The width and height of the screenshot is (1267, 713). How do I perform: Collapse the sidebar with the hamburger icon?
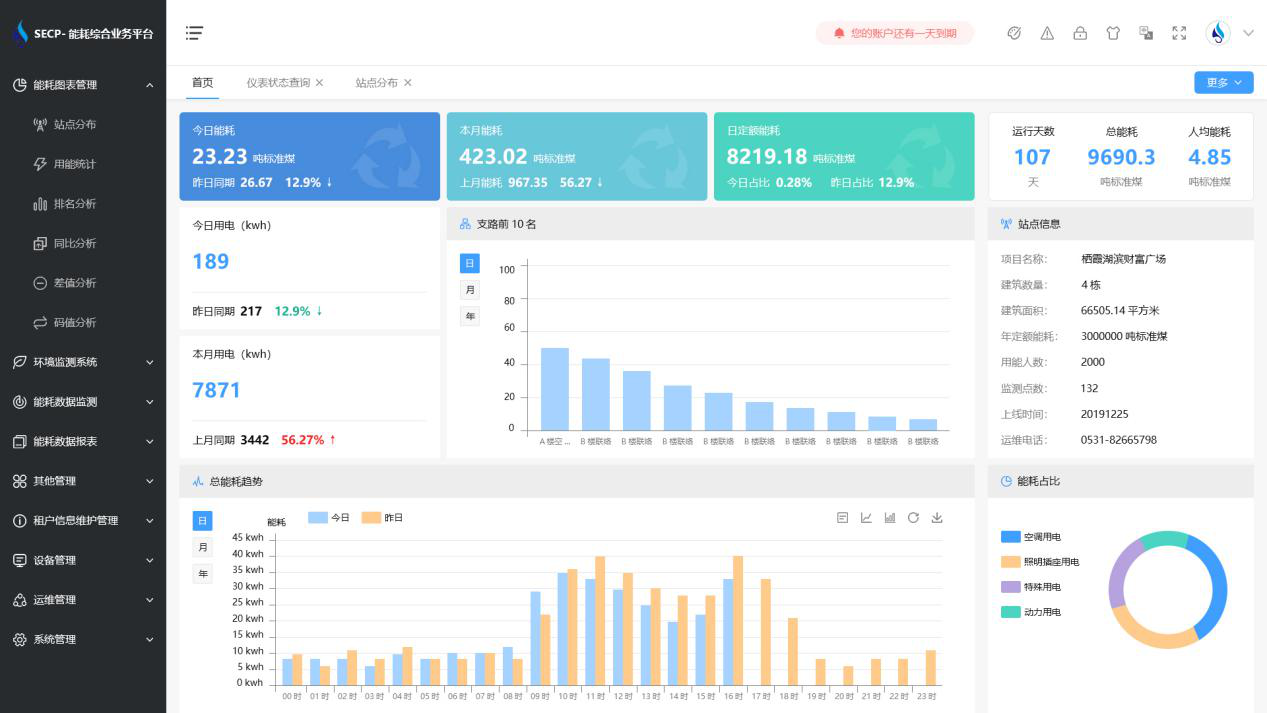pyautogui.click(x=193, y=33)
